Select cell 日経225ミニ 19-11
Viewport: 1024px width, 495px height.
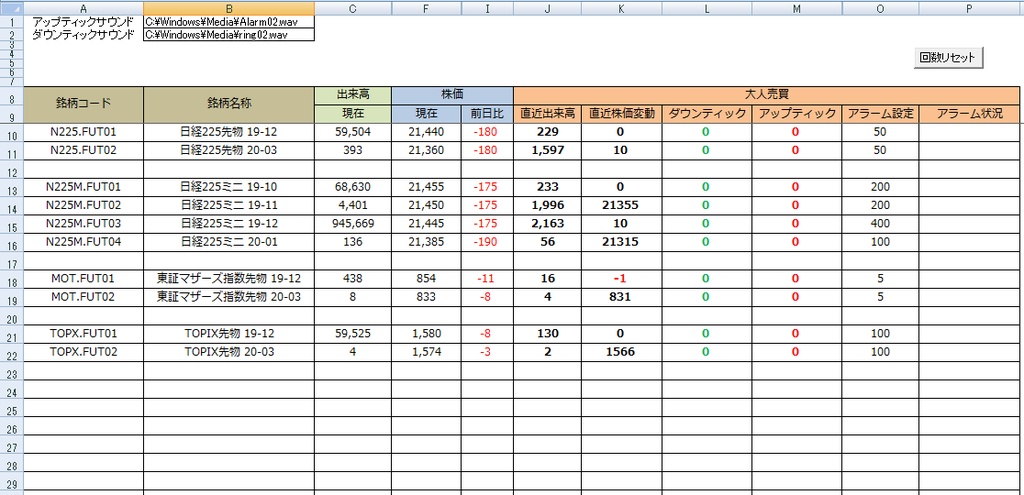[x=229, y=206]
